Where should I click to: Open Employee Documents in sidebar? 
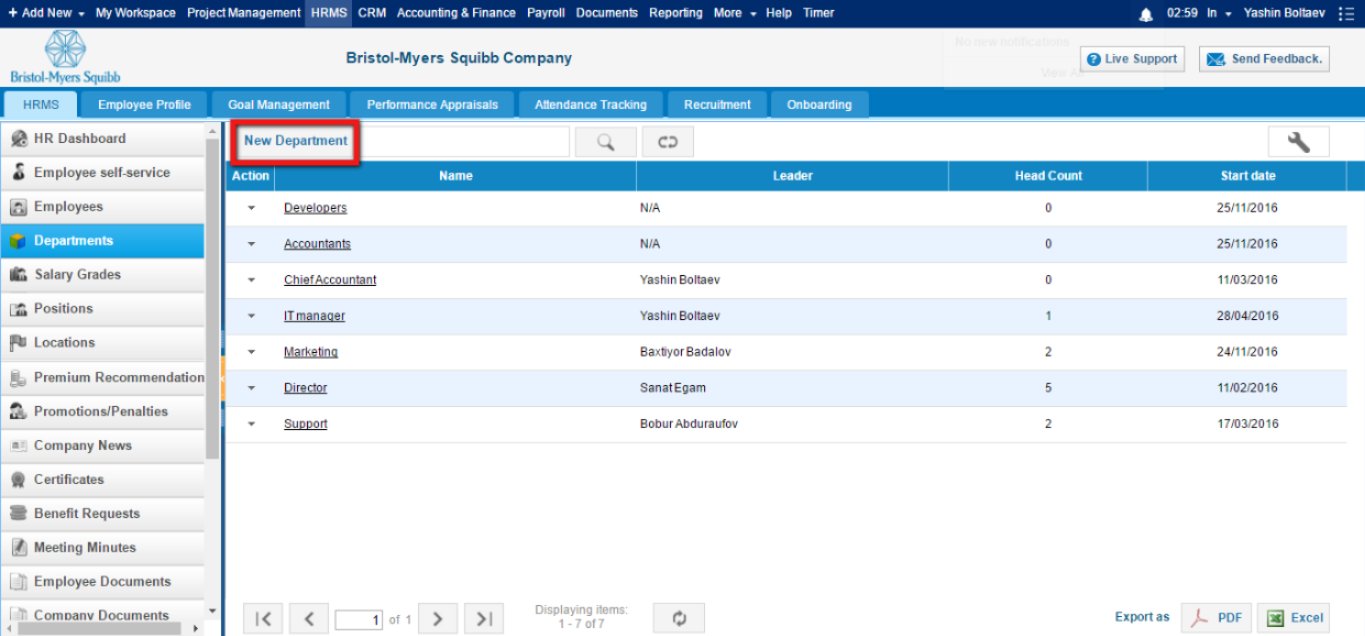103,582
